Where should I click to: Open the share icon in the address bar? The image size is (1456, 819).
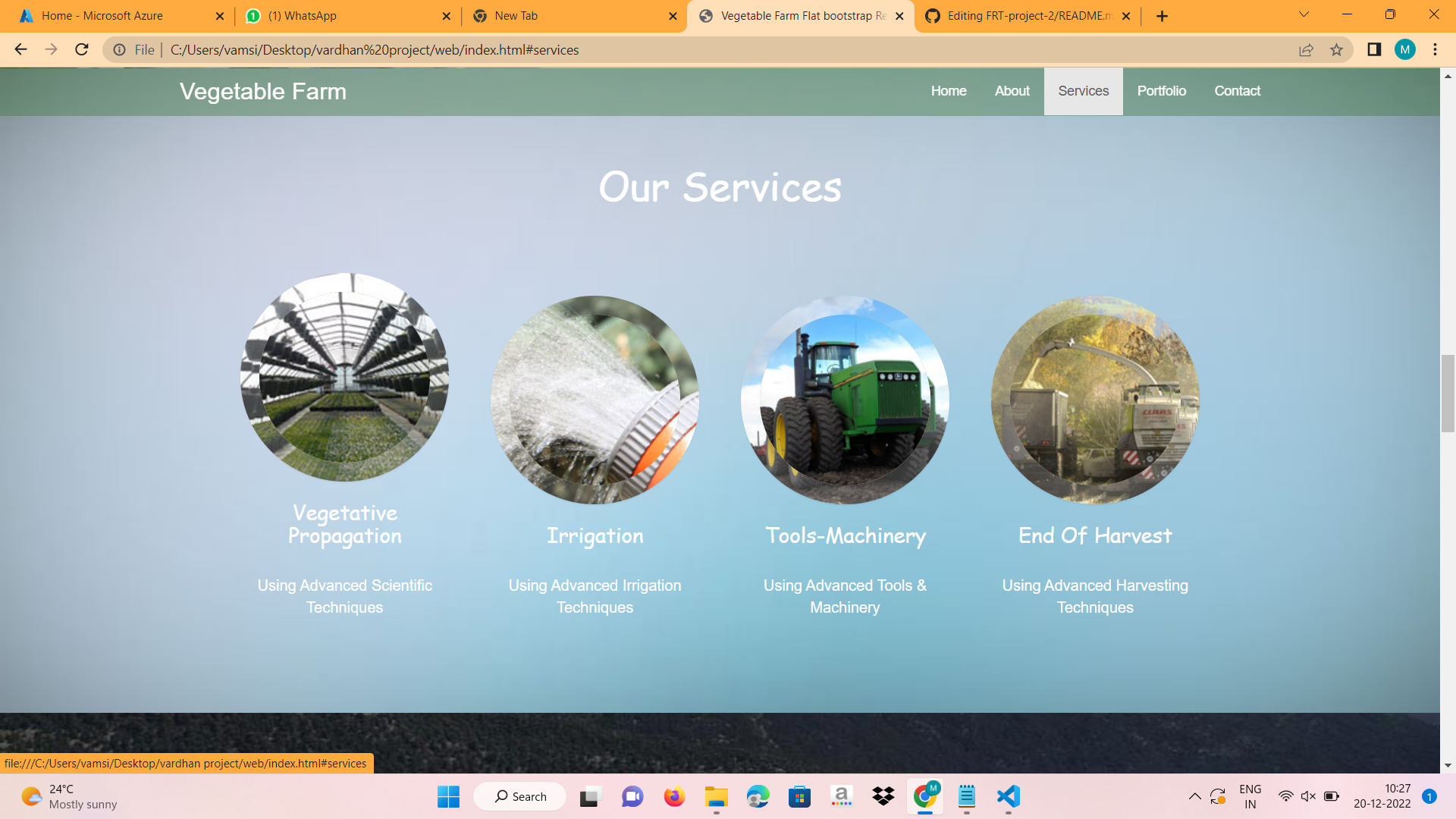(x=1306, y=50)
